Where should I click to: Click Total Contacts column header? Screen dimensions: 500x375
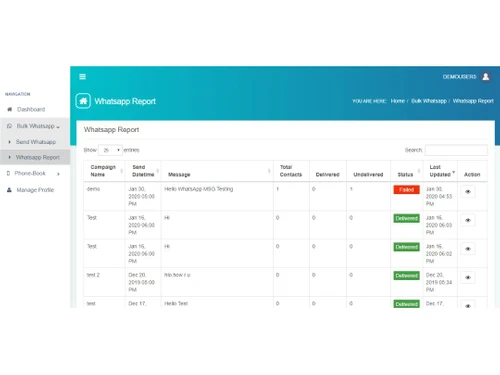click(x=291, y=171)
